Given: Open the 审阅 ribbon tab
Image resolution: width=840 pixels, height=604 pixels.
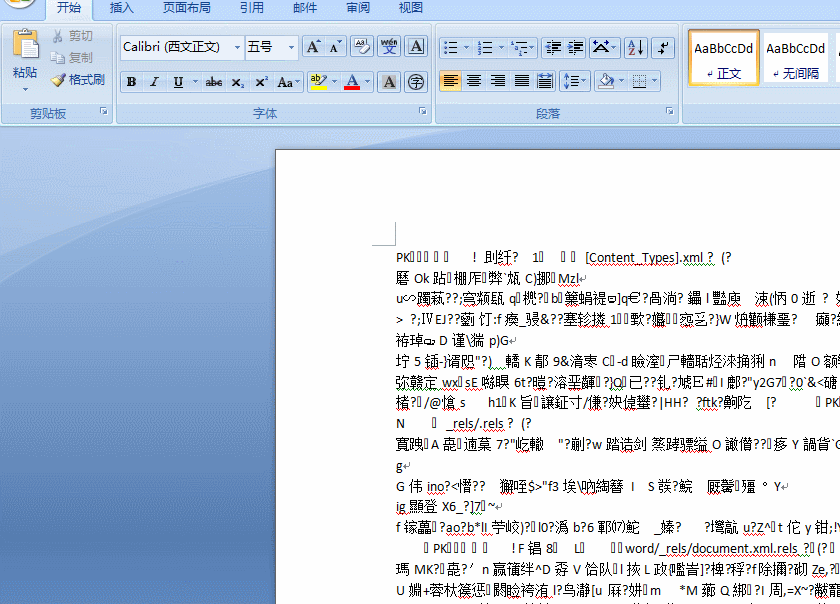Looking at the screenshot, I should (357, 8).
